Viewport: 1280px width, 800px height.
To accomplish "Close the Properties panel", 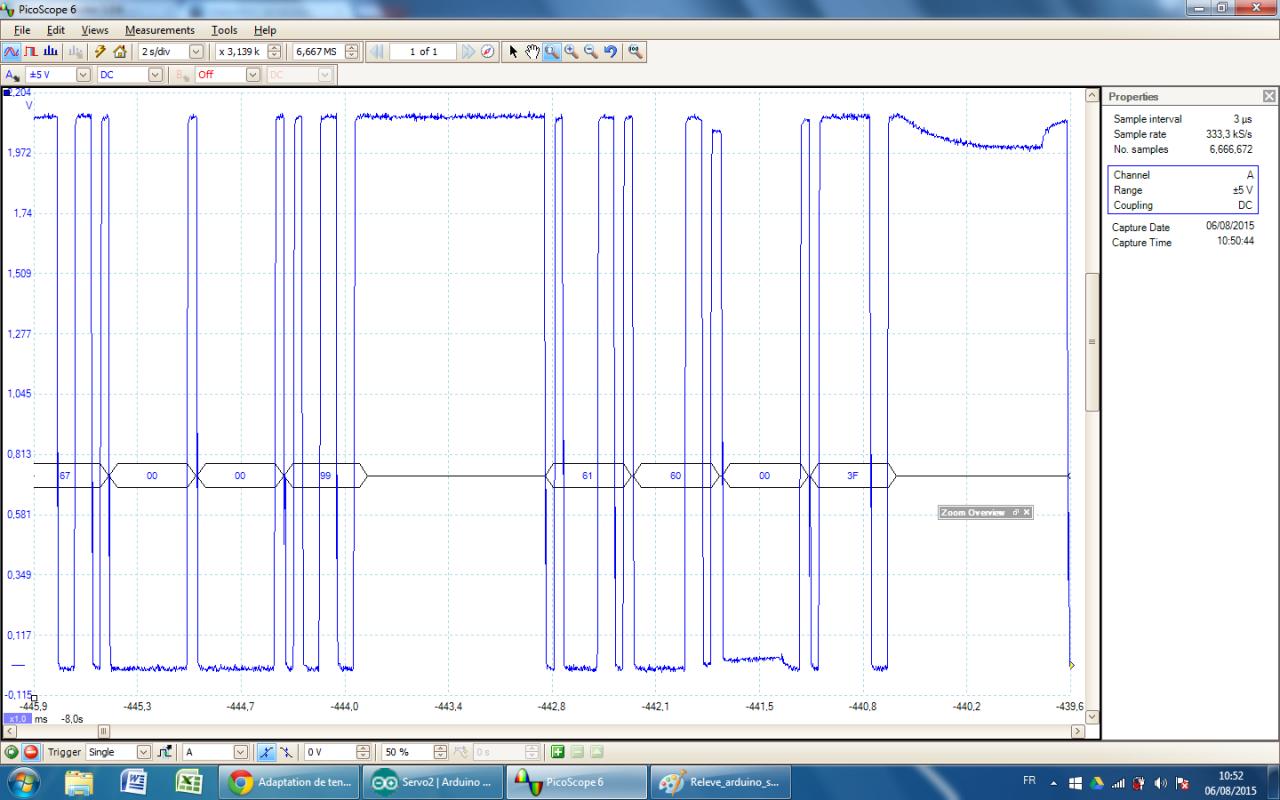I will click(1269, 97).
